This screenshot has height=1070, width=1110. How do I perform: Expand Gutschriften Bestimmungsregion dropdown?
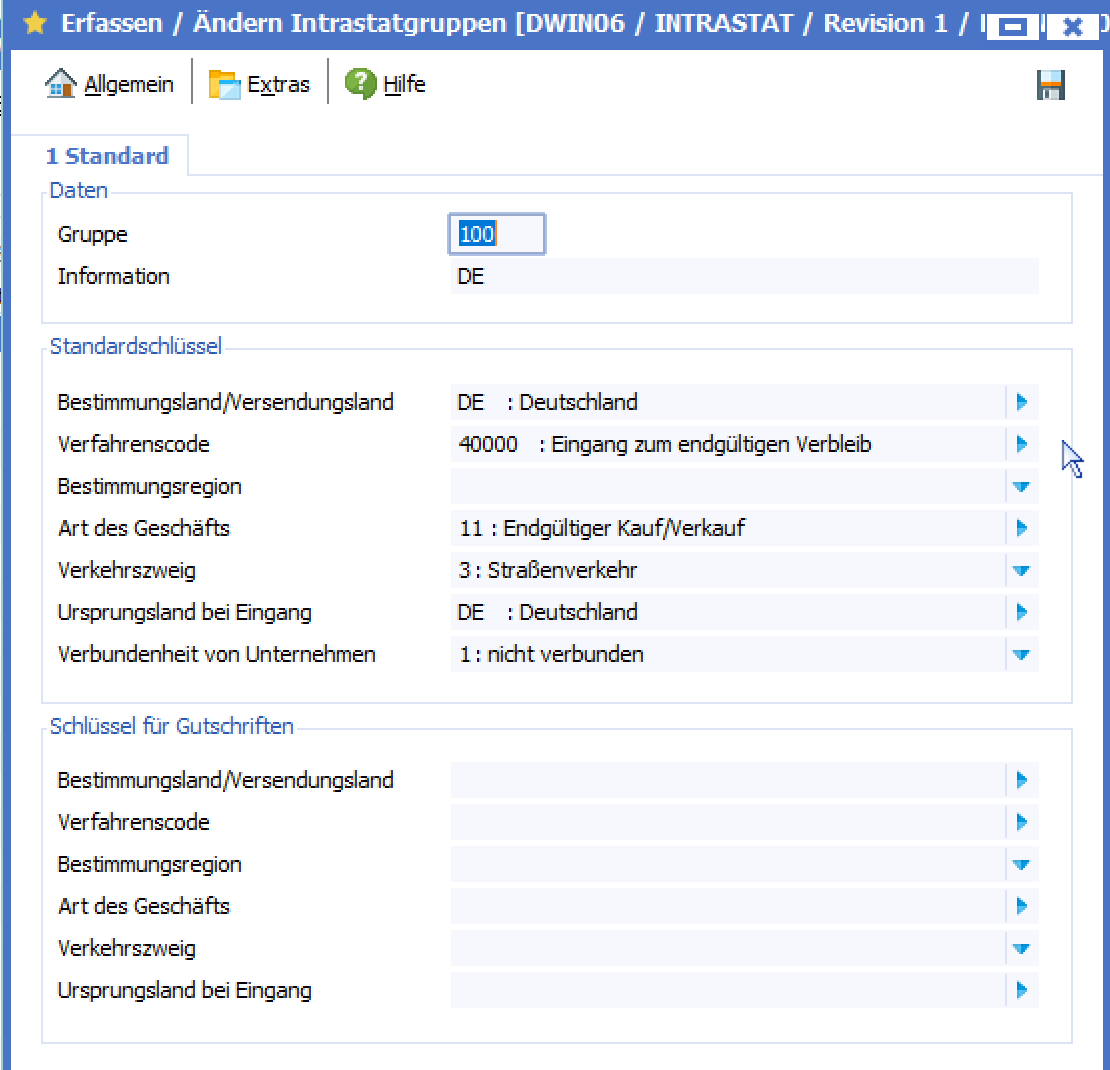(x=1022, y=865)
